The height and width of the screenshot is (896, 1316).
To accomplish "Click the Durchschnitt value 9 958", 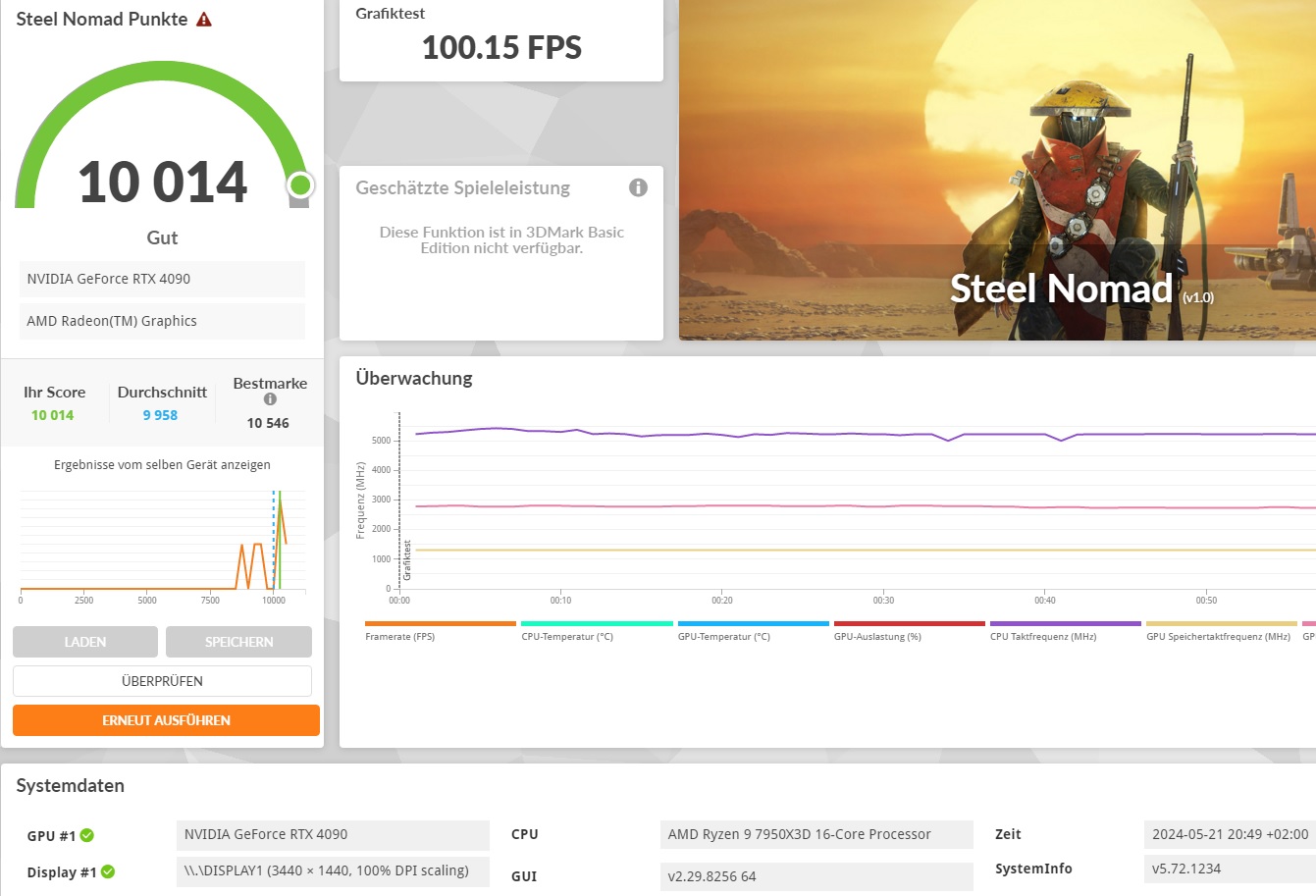I will pos(160,415).
